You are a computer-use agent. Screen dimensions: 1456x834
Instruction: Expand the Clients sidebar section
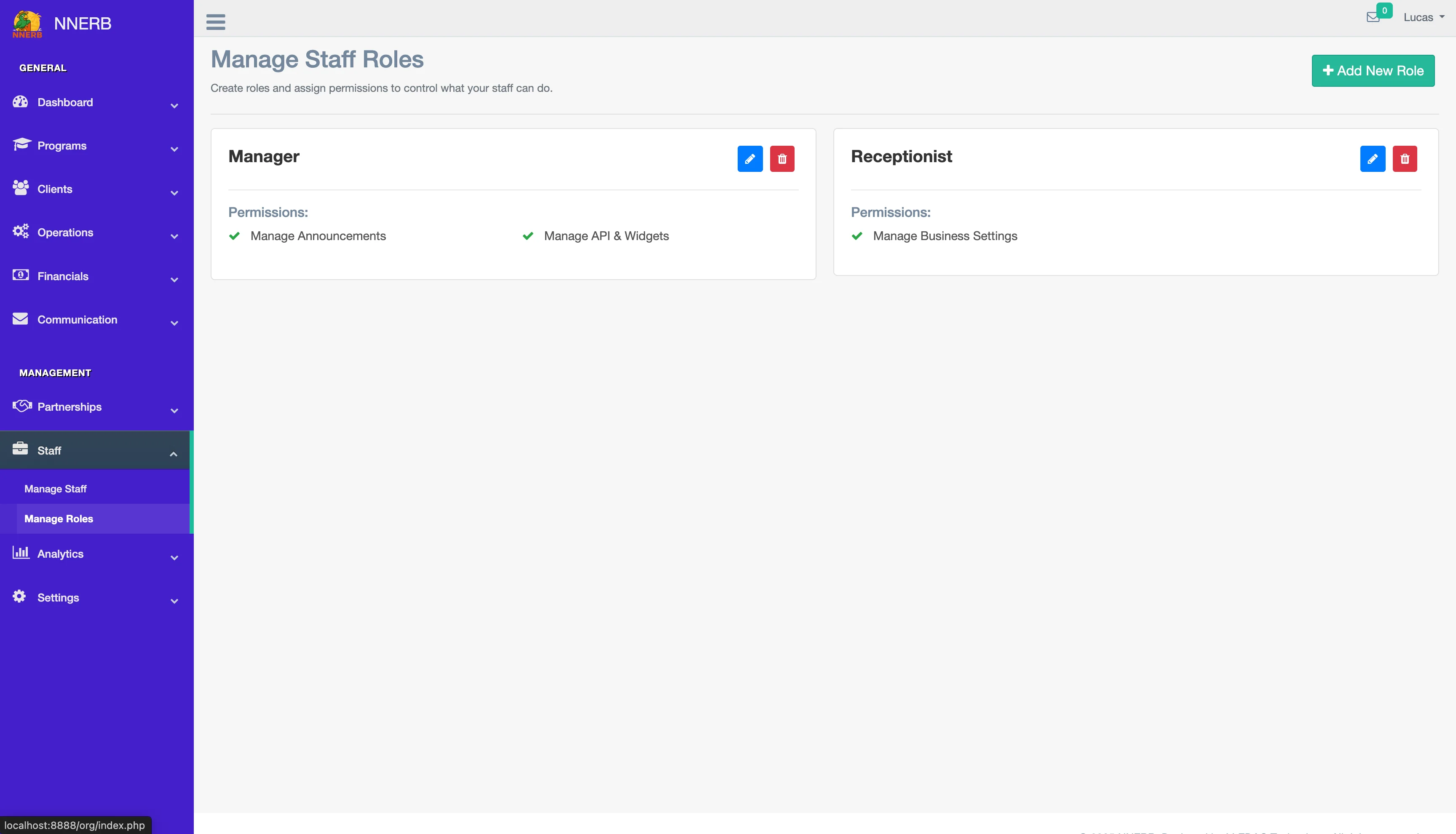(55, 189)
